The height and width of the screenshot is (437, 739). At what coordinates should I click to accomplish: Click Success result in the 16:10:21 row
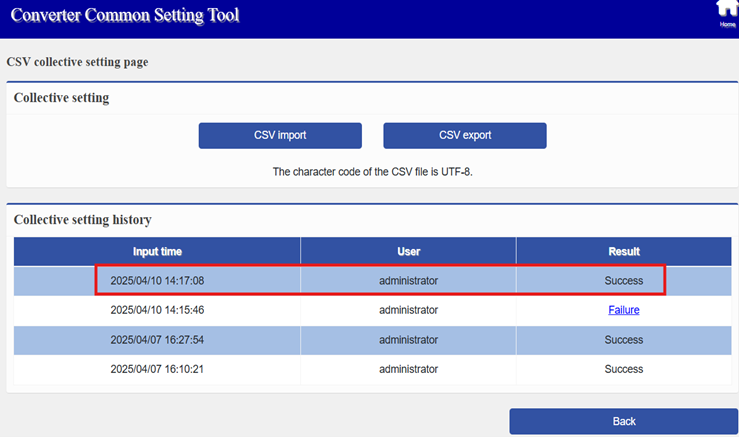(623, 369)
